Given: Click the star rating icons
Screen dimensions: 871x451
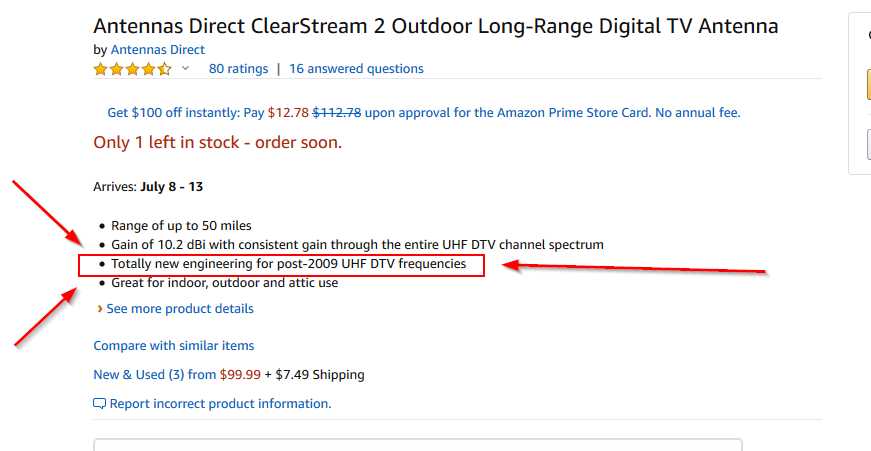Looking at the screenshot, I should click(x=132, y=69).
